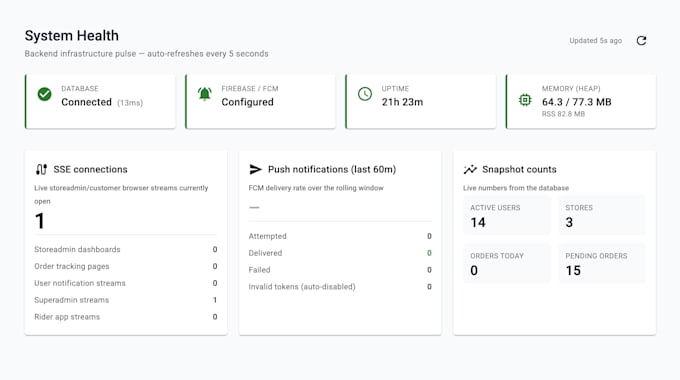This screenshot has width=680, height=380.
Task: Click the Configured Firebase status
Action: (247, 102)
